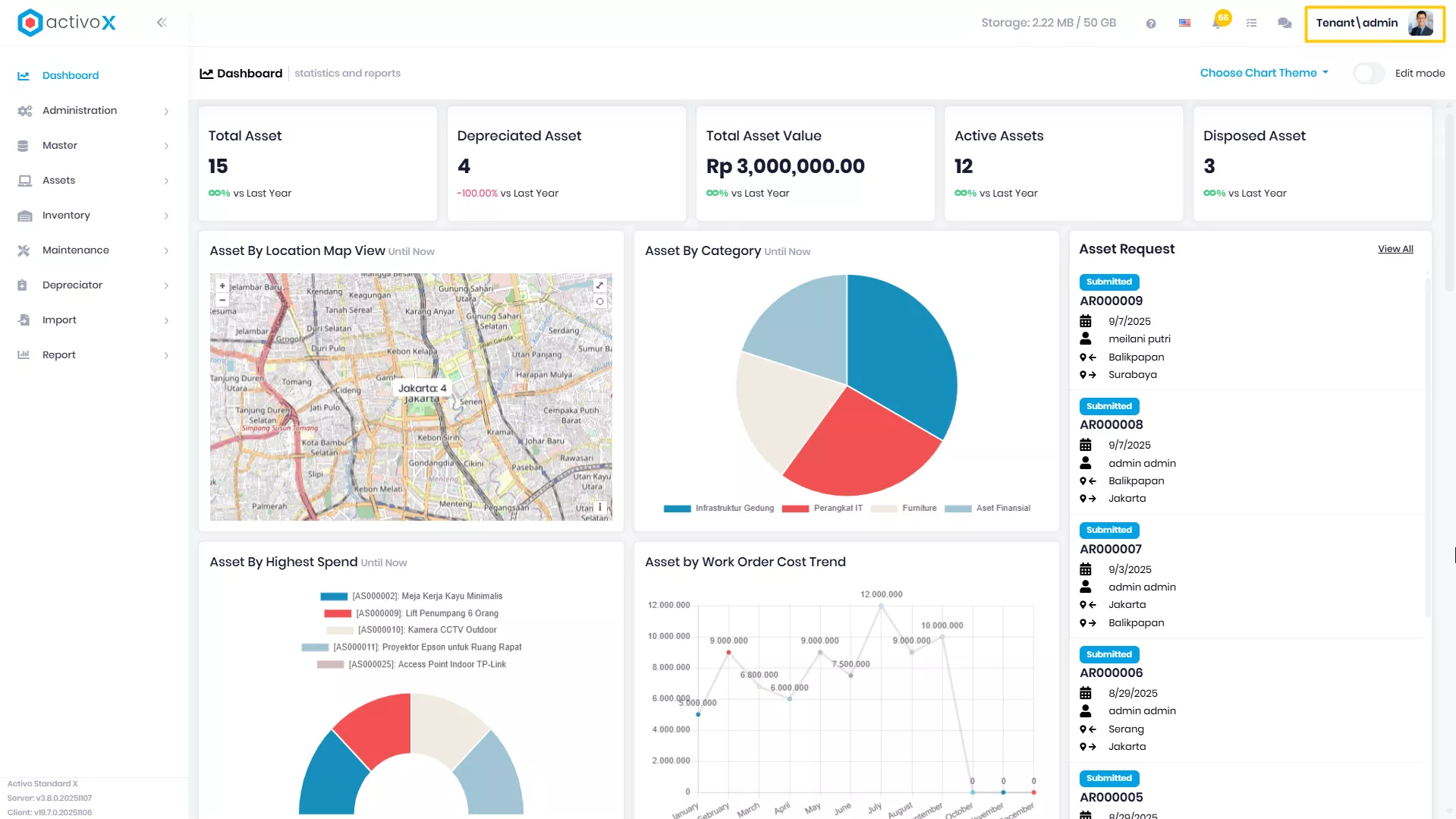The width and height of the screenshot is (1456, 819).
Task: Click the 'Disposed Asset' card value 3
Action: point(1209,166)
